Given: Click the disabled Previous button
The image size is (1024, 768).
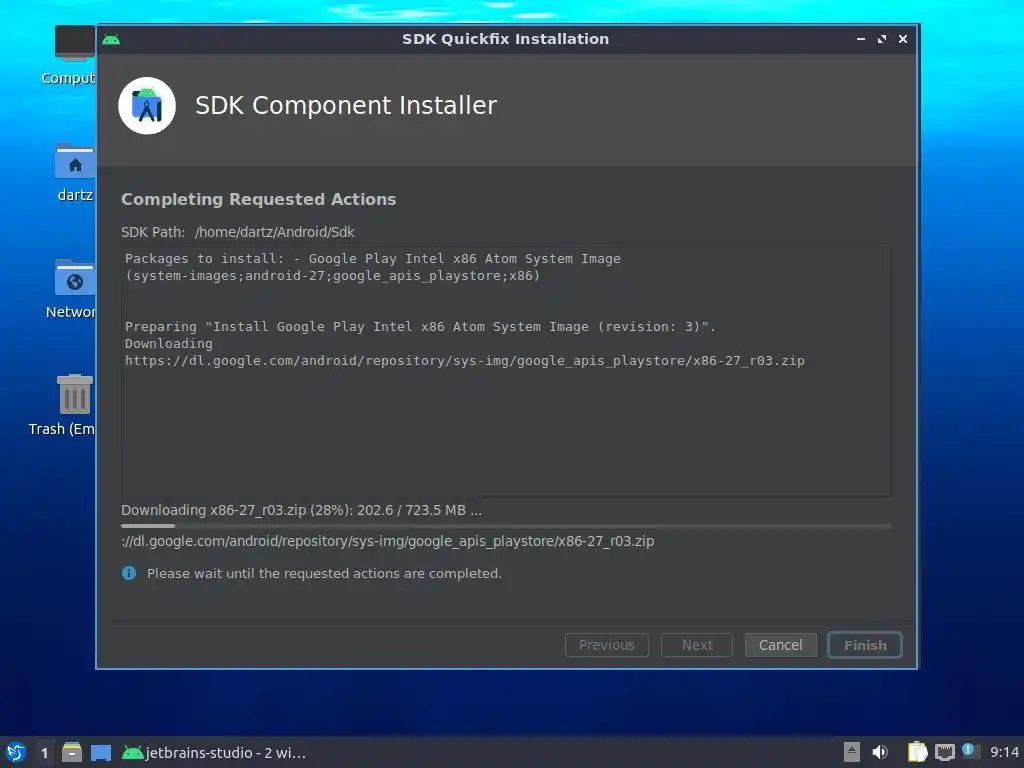Looking at the screenshot, I should coord(607,645).
